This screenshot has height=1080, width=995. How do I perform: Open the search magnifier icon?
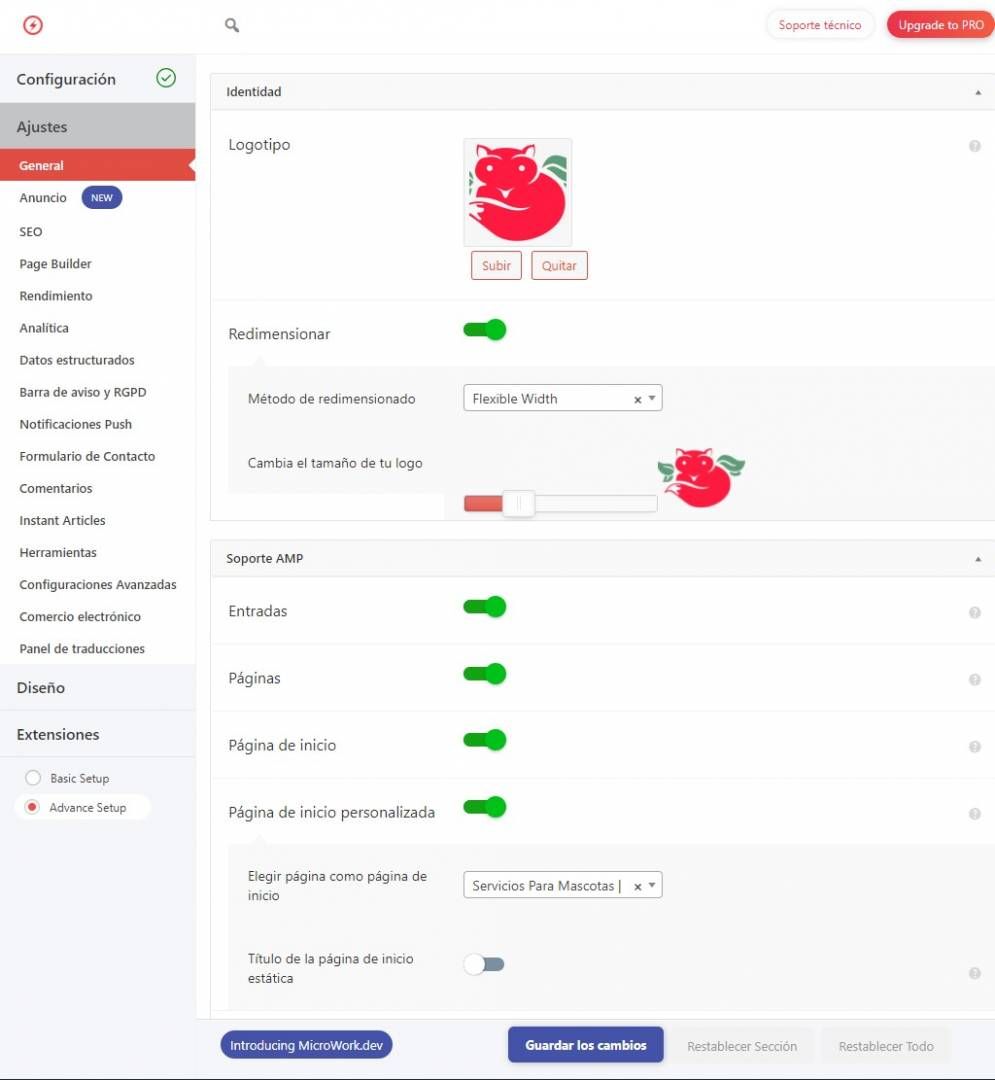click(232, 25)
